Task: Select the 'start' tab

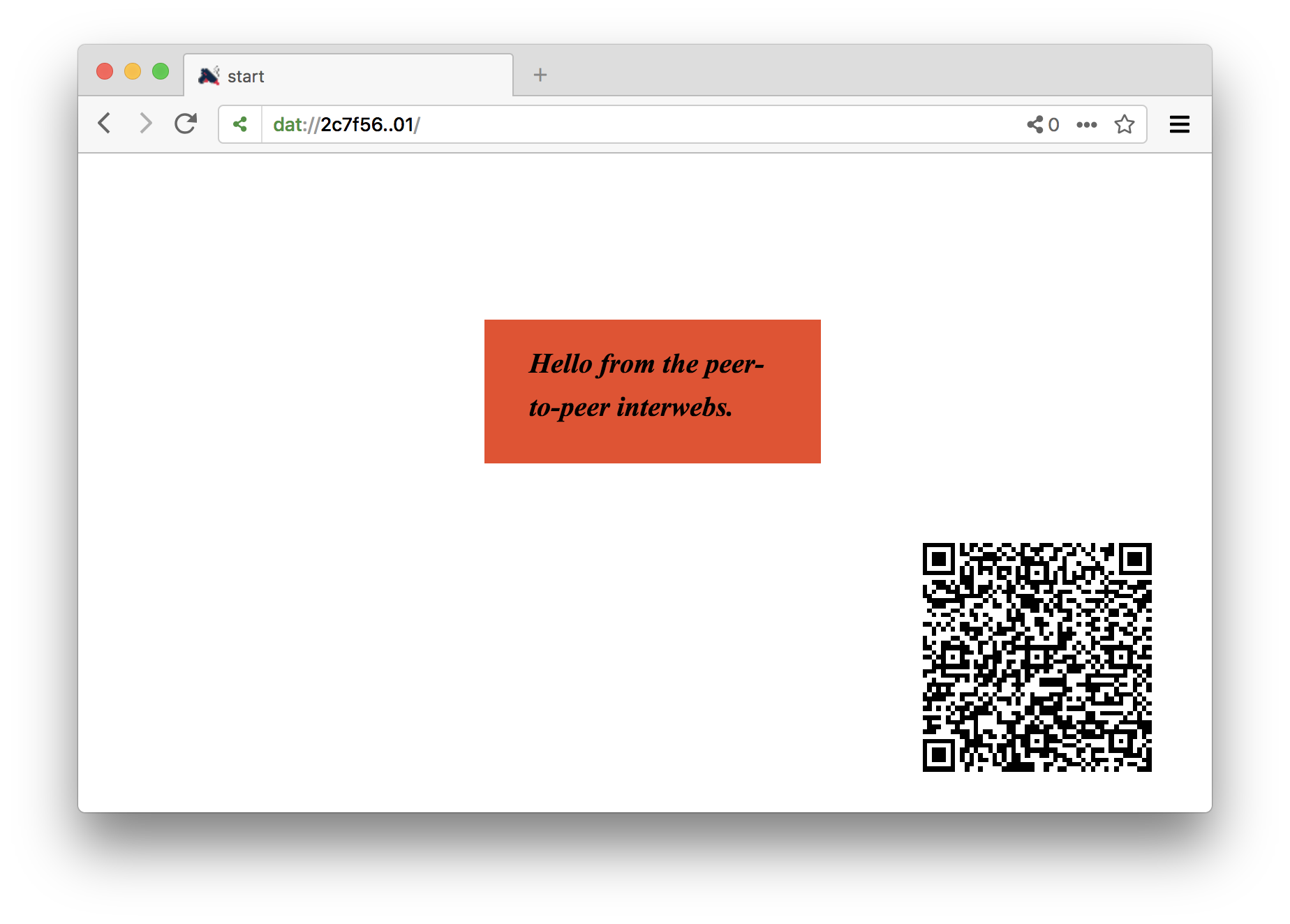Action: [348, 75]
